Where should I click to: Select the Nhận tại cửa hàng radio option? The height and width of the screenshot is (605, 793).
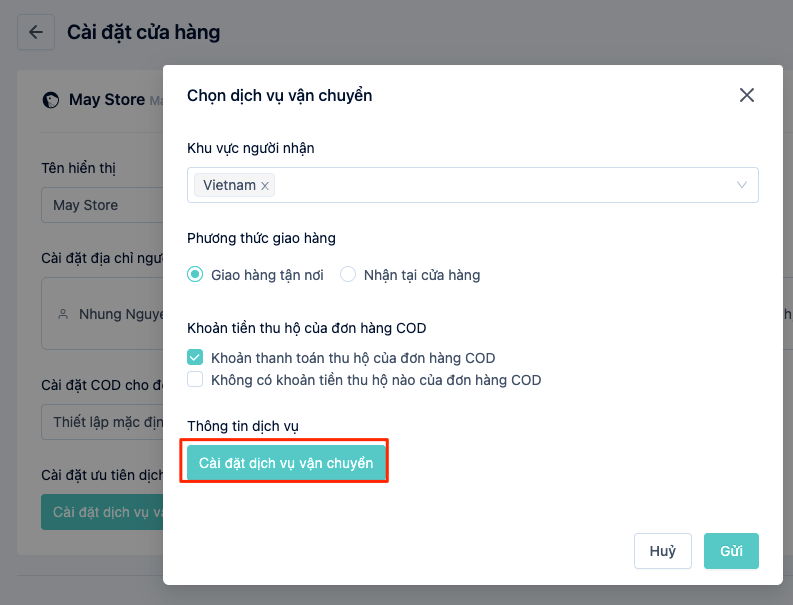coord(348,275)
